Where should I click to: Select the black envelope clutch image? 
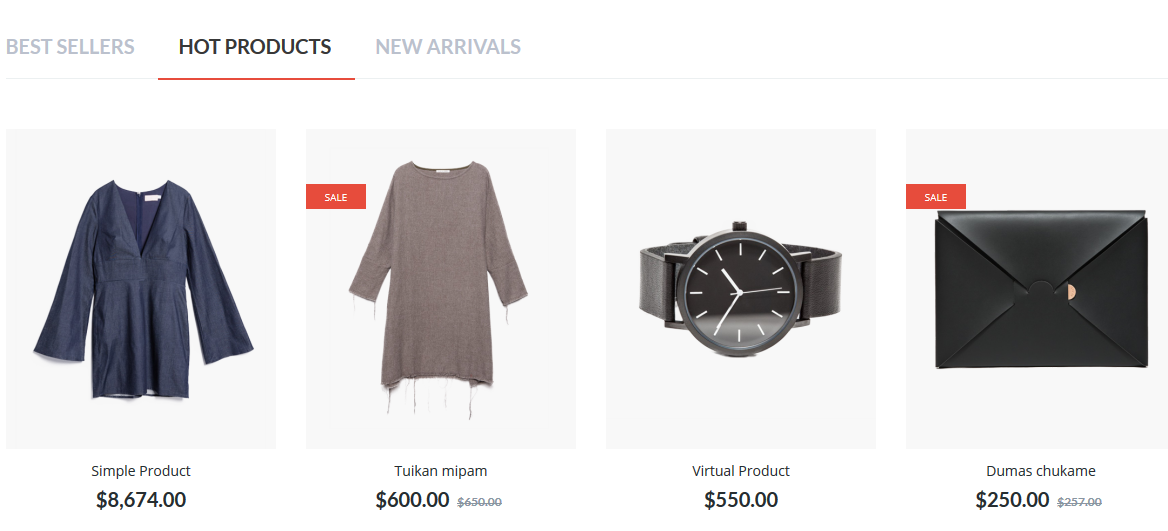click(1037, 289)
